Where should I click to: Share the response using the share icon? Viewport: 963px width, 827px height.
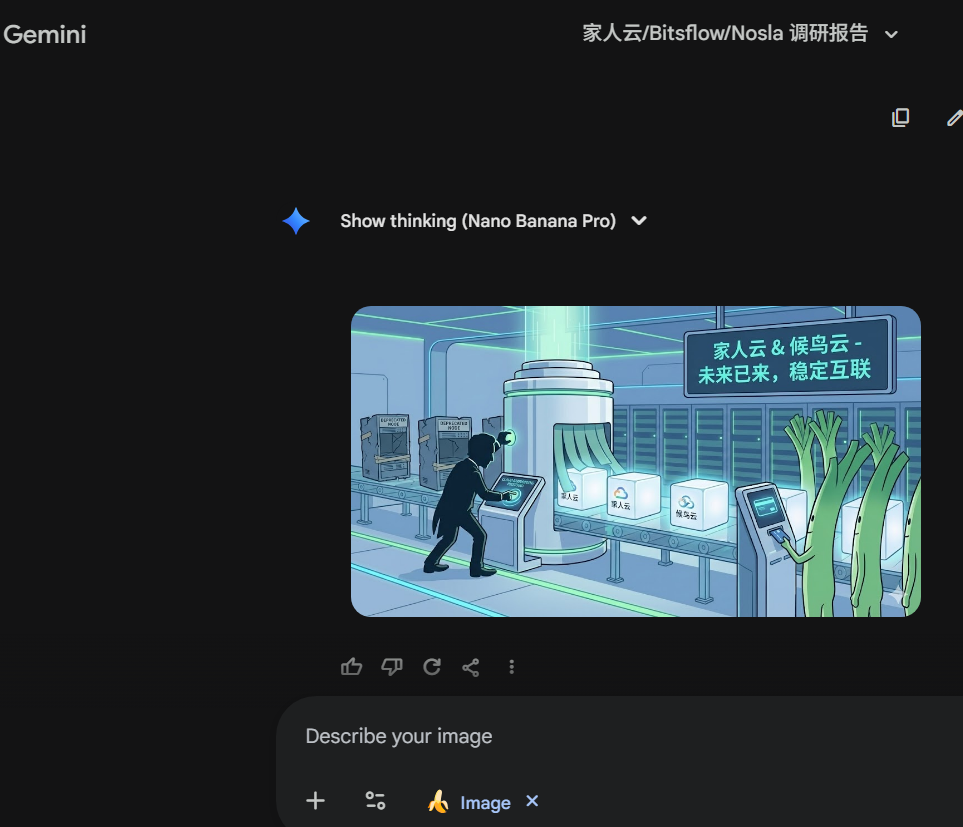point(471,667)
